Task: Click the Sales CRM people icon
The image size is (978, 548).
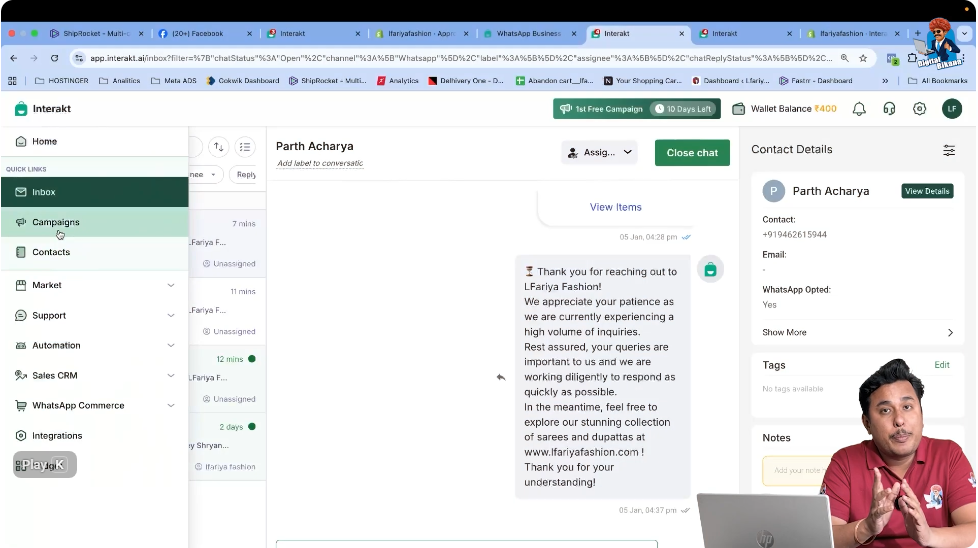Action: pyautogui.click(x=21, y=375)
